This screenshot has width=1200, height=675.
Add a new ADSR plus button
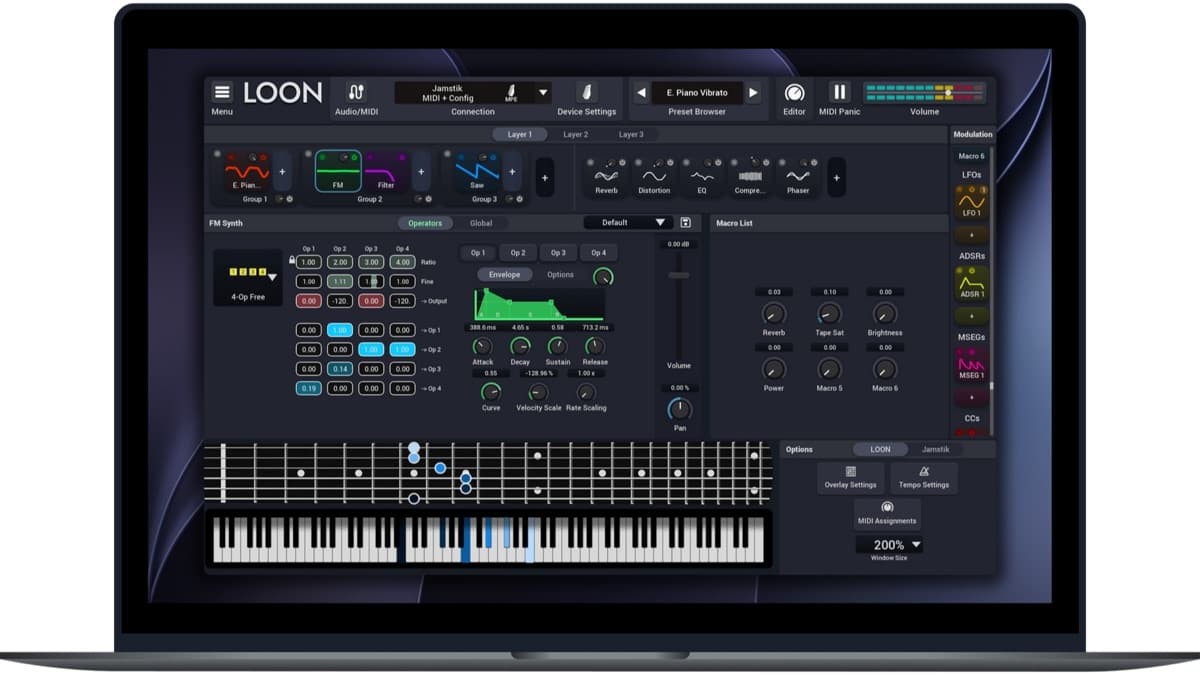pos(972,315)
